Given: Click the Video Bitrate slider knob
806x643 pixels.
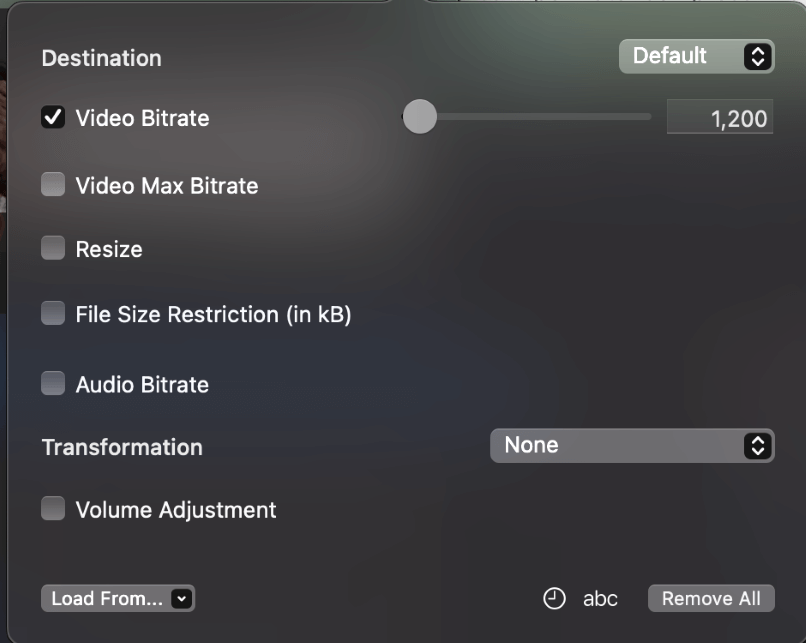Looking at the screenshot, I should coord(419,117).
